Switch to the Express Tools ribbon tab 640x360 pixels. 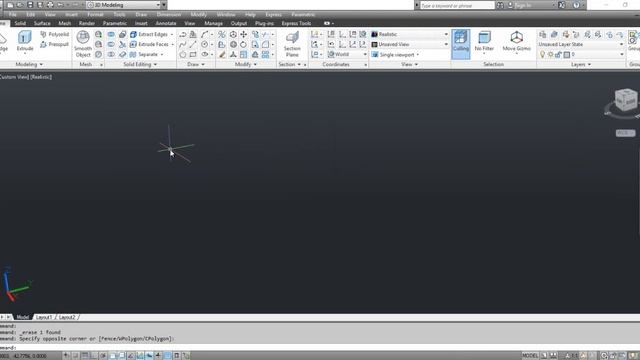(x=296, y=23)
